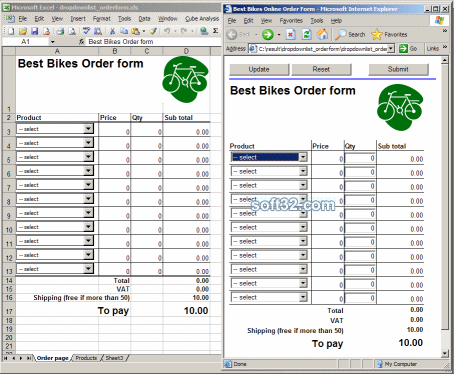The image size is (454, 374).
Task: Click the first Qty input field in web form
Action: tap(360, 158)
